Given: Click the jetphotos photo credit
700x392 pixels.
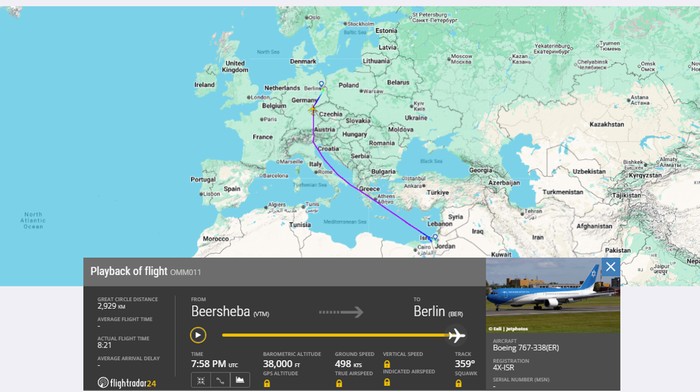Looking at the screenshot, I should (508, 329).
